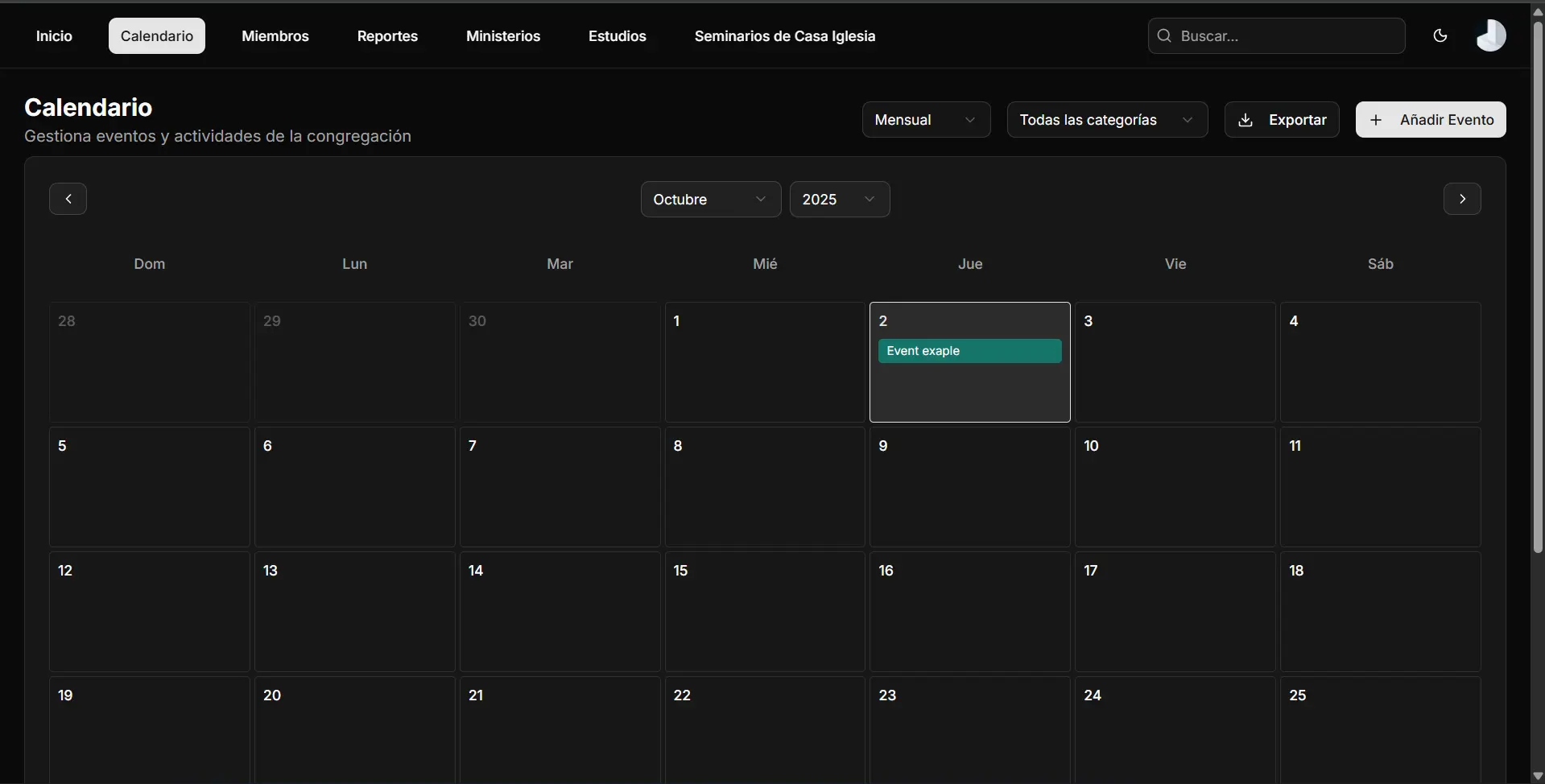The height and width of the screenshot is (784, 1545).
Task: Open the user profile avatar
Action: pyautogui.click(x=1490, y=35)
